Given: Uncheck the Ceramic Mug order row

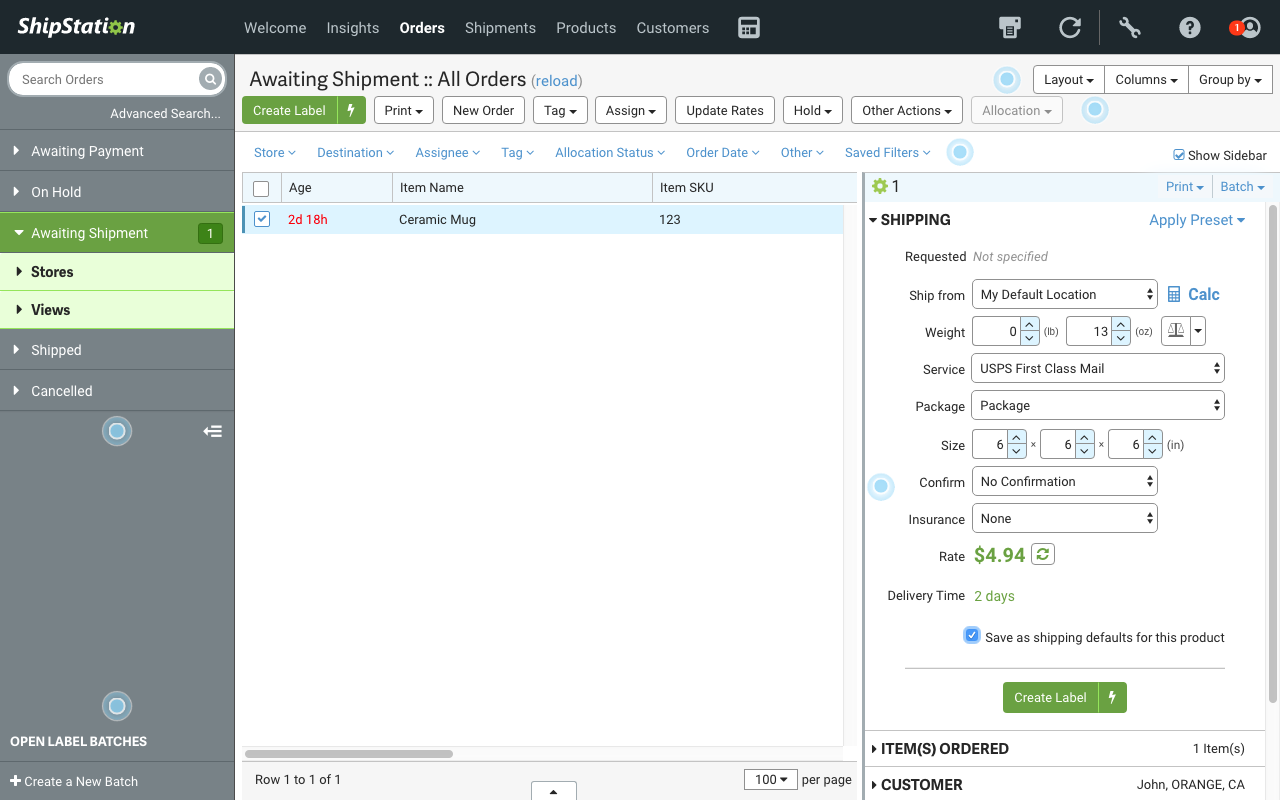Looking at the screenshot, I should tap(262, 219).
